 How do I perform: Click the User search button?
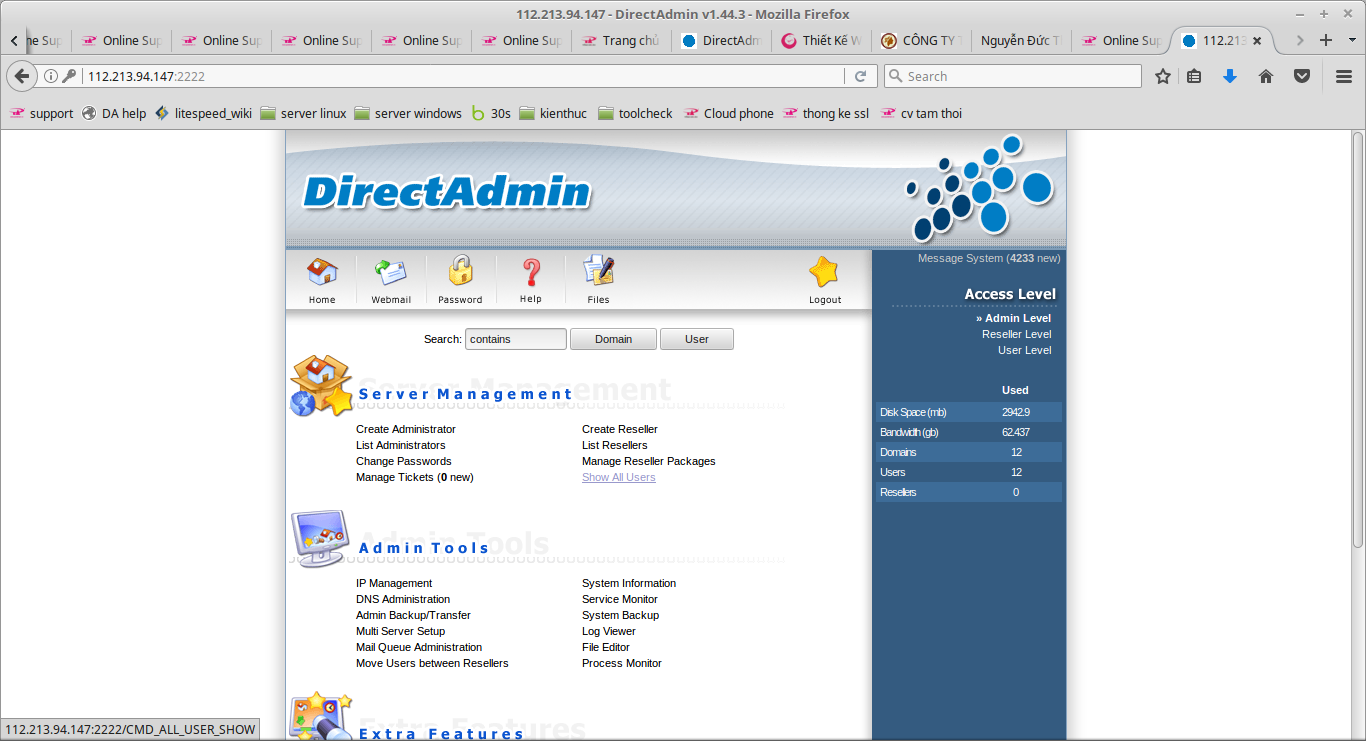(x=697, y=339)
